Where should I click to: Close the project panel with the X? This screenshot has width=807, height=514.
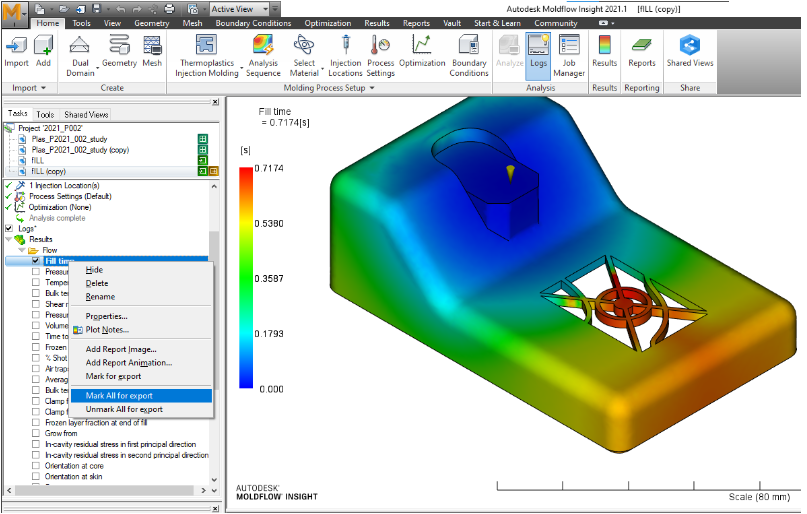215,102
